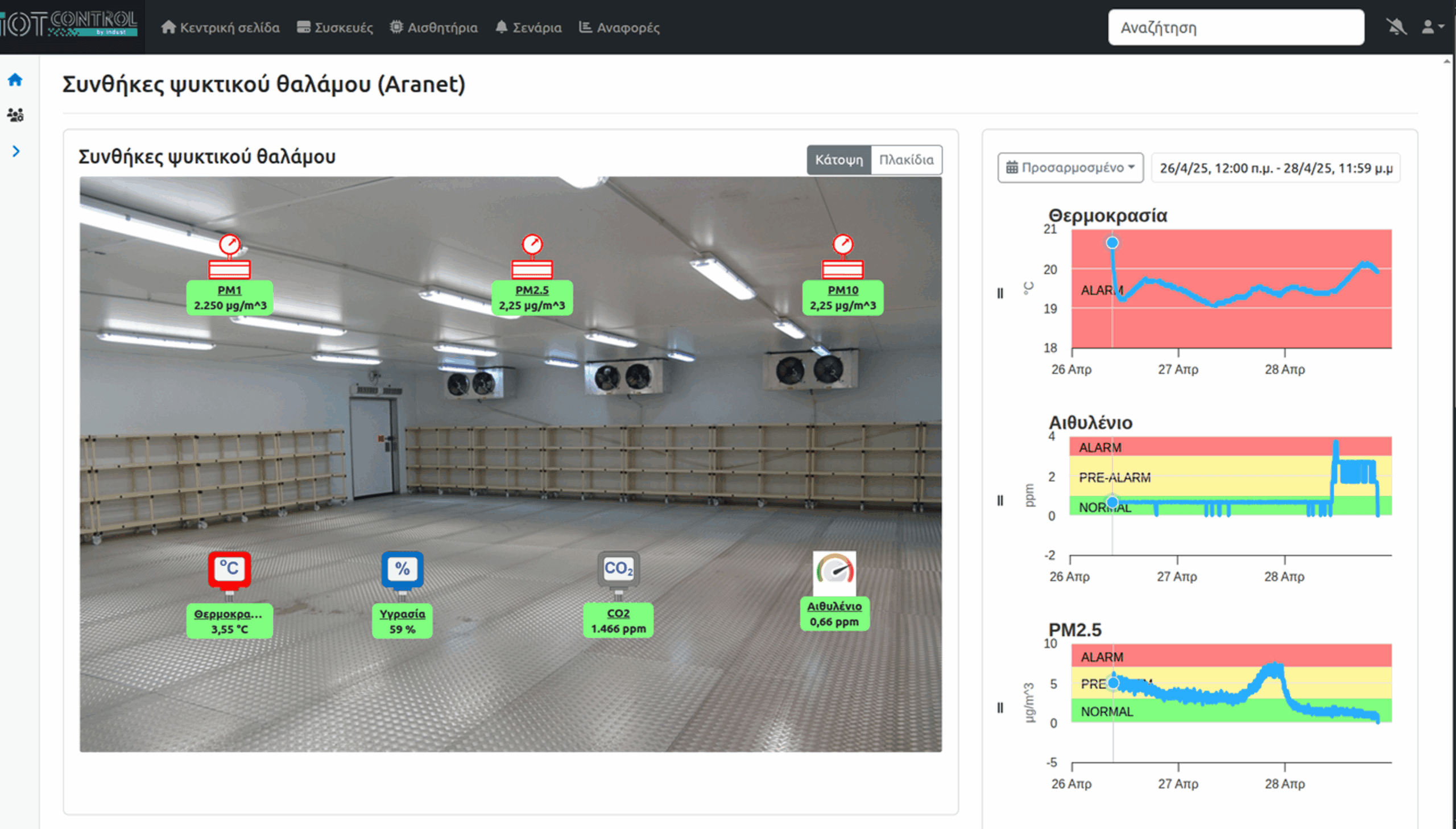Open the Αναφορές menu item

coord(619,27)
